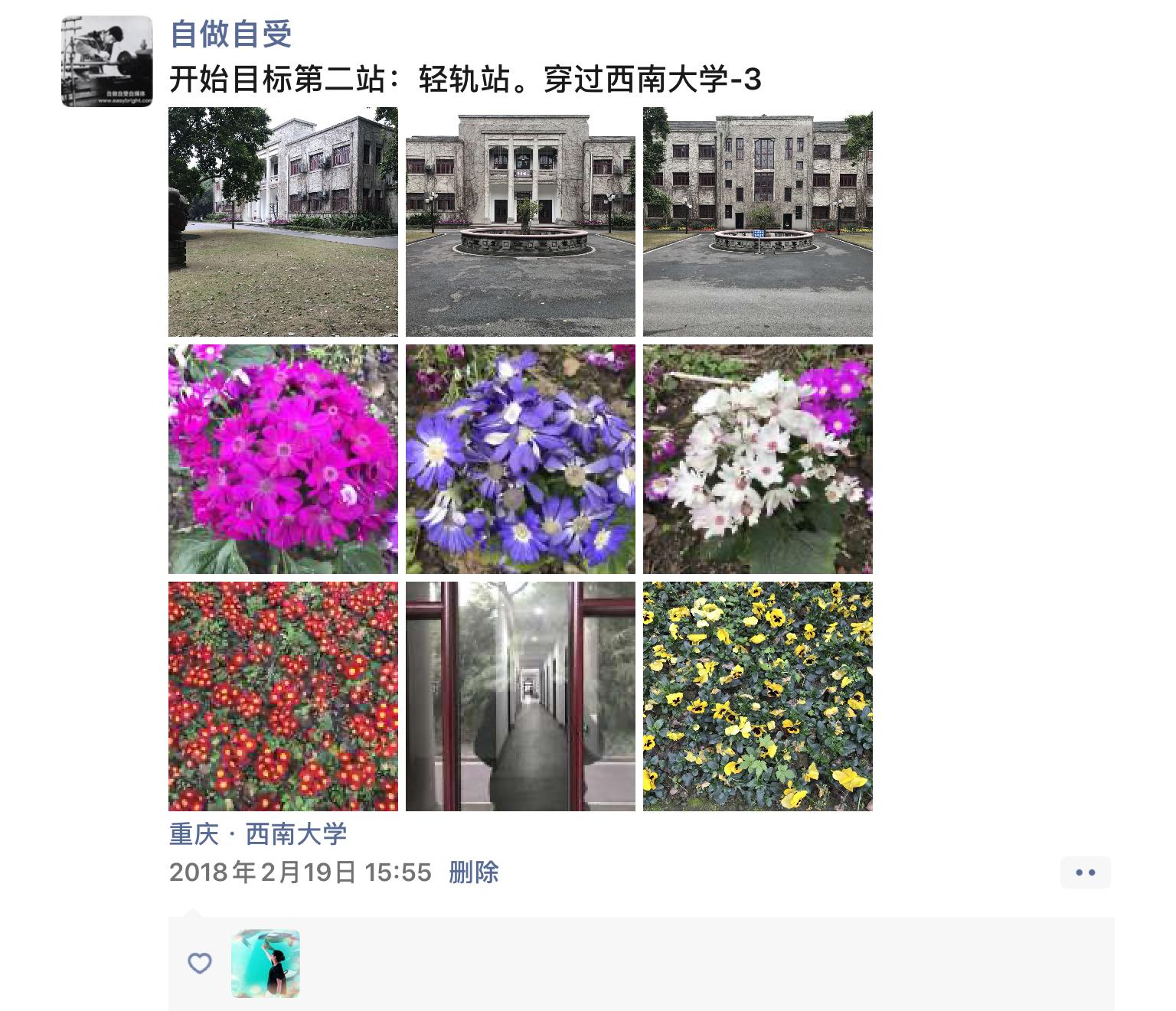Open the hallway door reflection photo

pos(521,696)
